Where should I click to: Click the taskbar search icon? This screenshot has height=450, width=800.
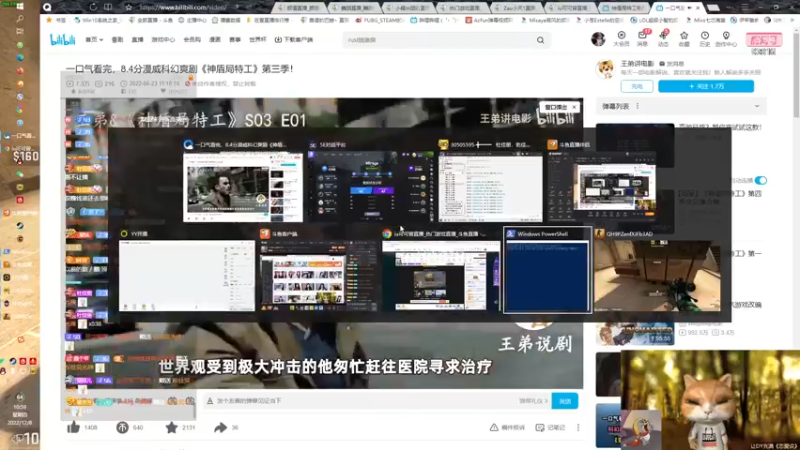coord(20,19)
